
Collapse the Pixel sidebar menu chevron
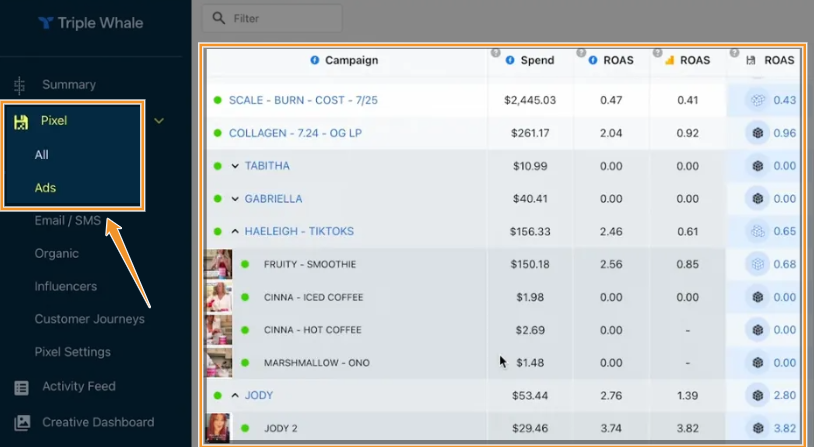(x=159, y=121)
